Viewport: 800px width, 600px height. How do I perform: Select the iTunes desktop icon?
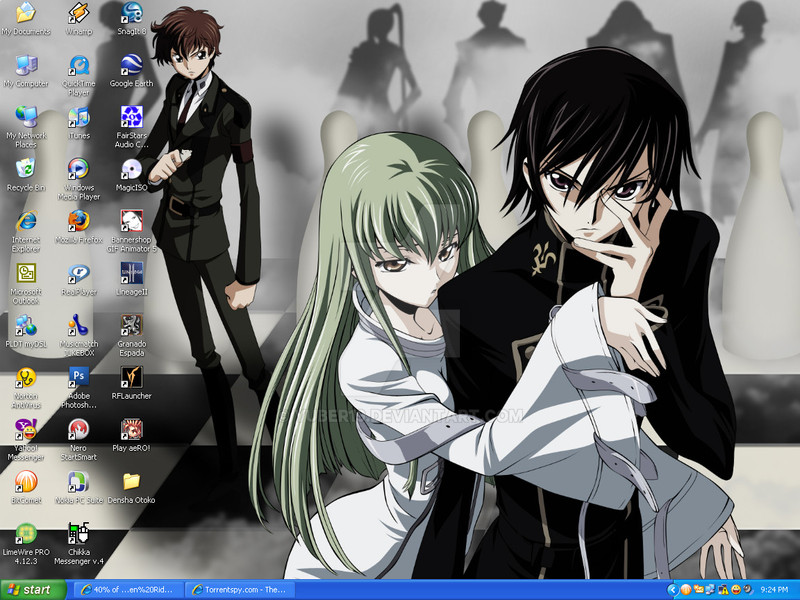pos(79,123)
